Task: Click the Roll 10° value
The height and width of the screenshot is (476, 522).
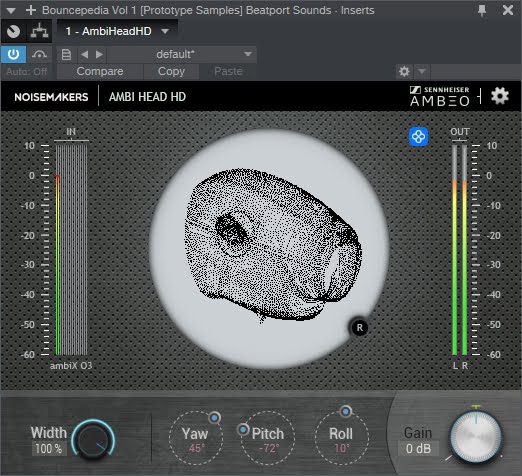Action: pos(342,448)
